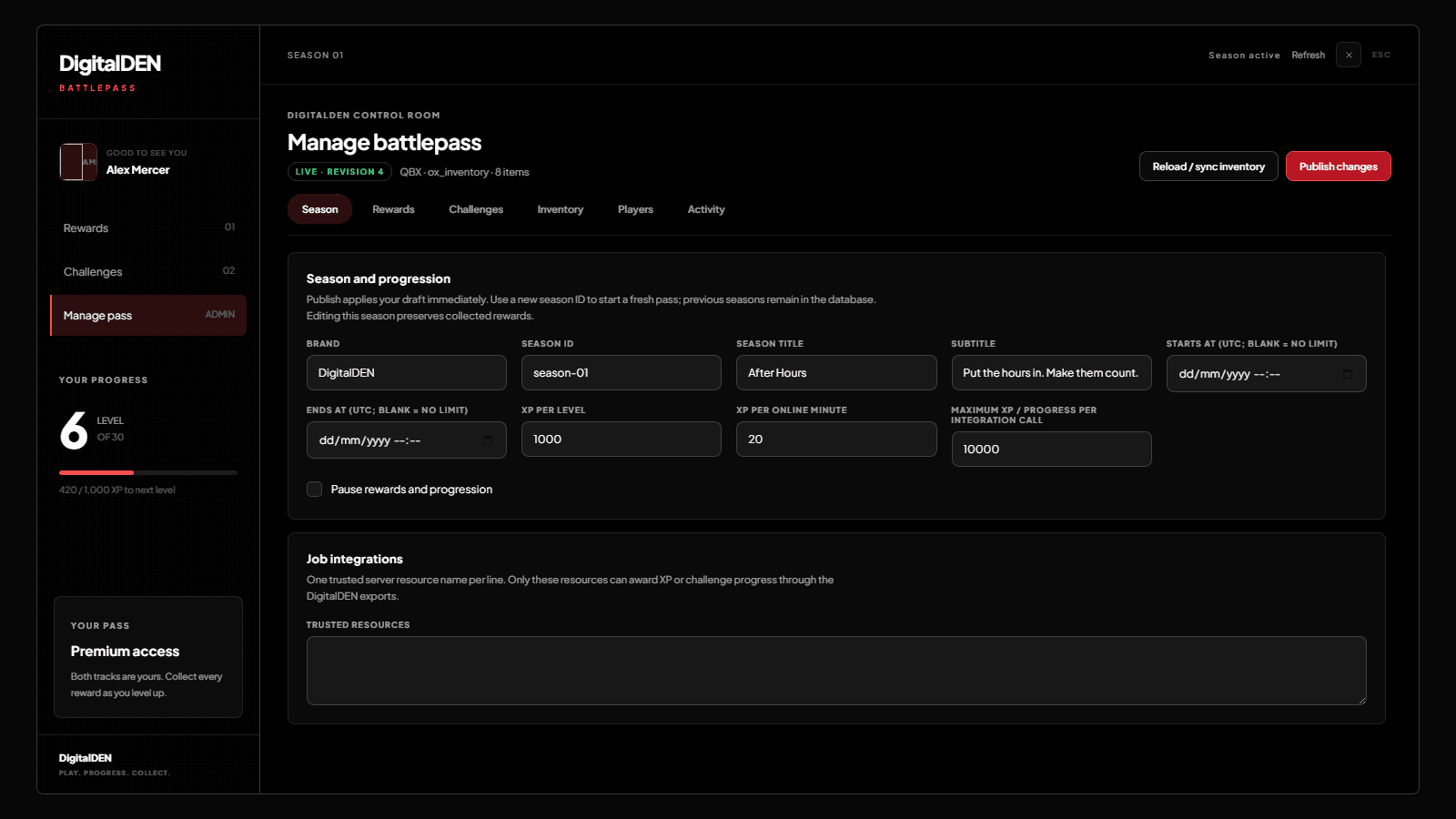Click Alex Mercer's avatar thumbnail
This screenshot has height=819, width=1456.
tap(78, 162)
